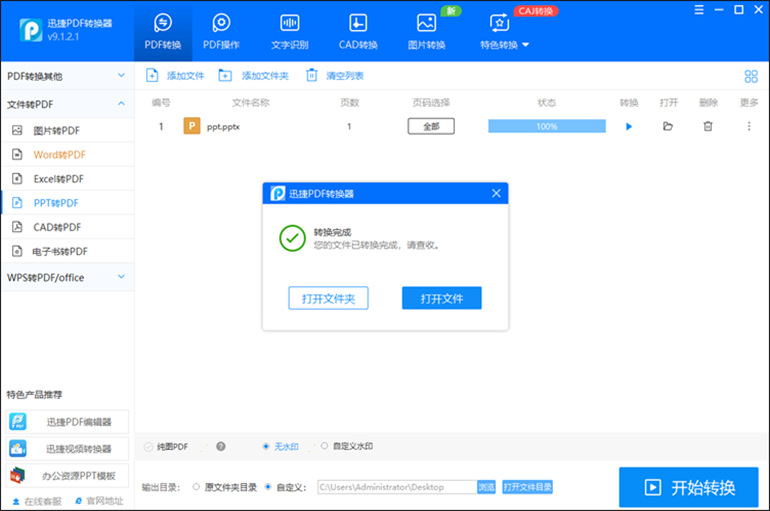Open the more options dots for ppt.pptx
770x511 pixels.
pos(749,126)
